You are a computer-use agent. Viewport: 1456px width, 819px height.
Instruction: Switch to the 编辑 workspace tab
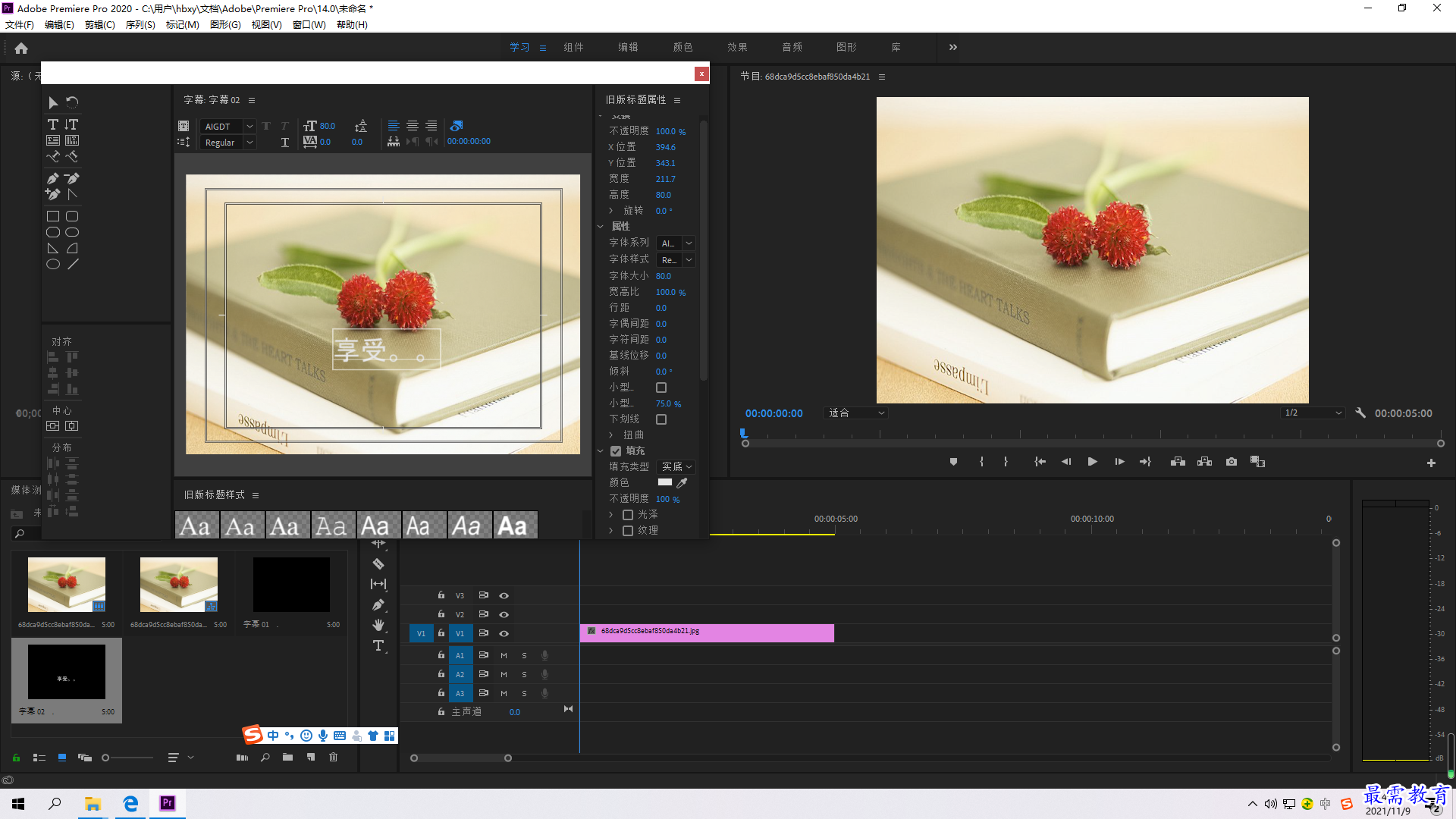628,48
